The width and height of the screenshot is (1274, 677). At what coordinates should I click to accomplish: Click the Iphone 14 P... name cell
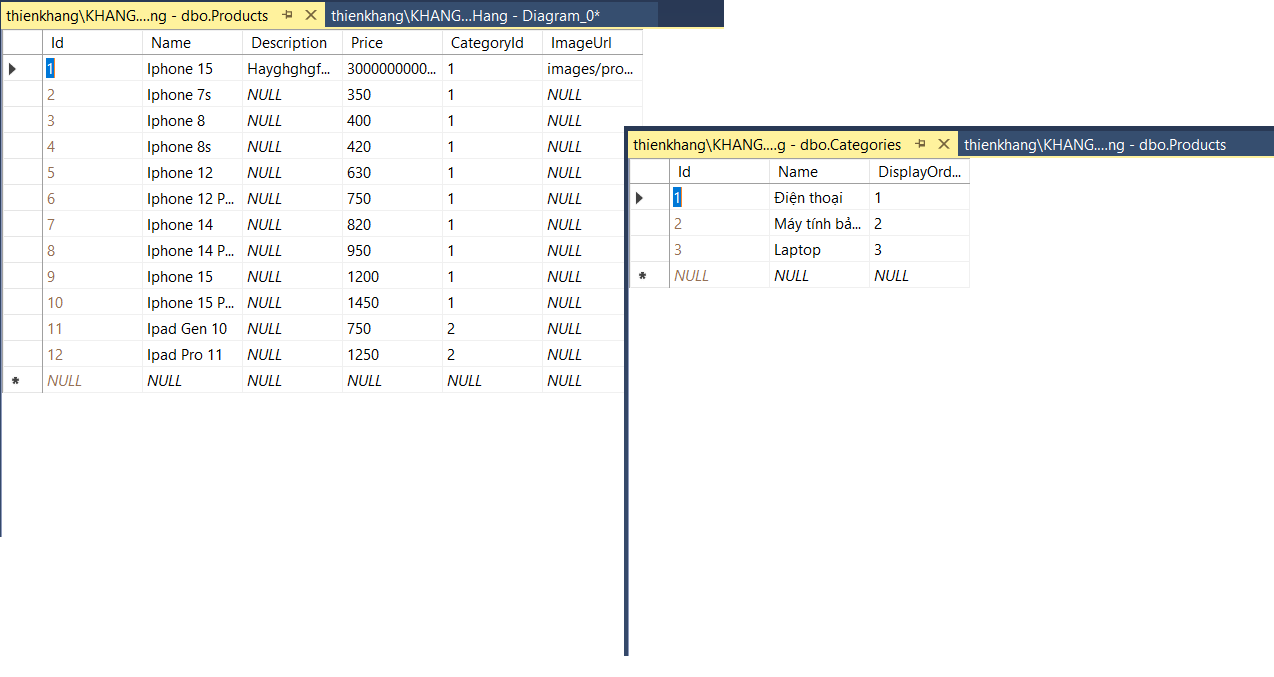[192, 251]
